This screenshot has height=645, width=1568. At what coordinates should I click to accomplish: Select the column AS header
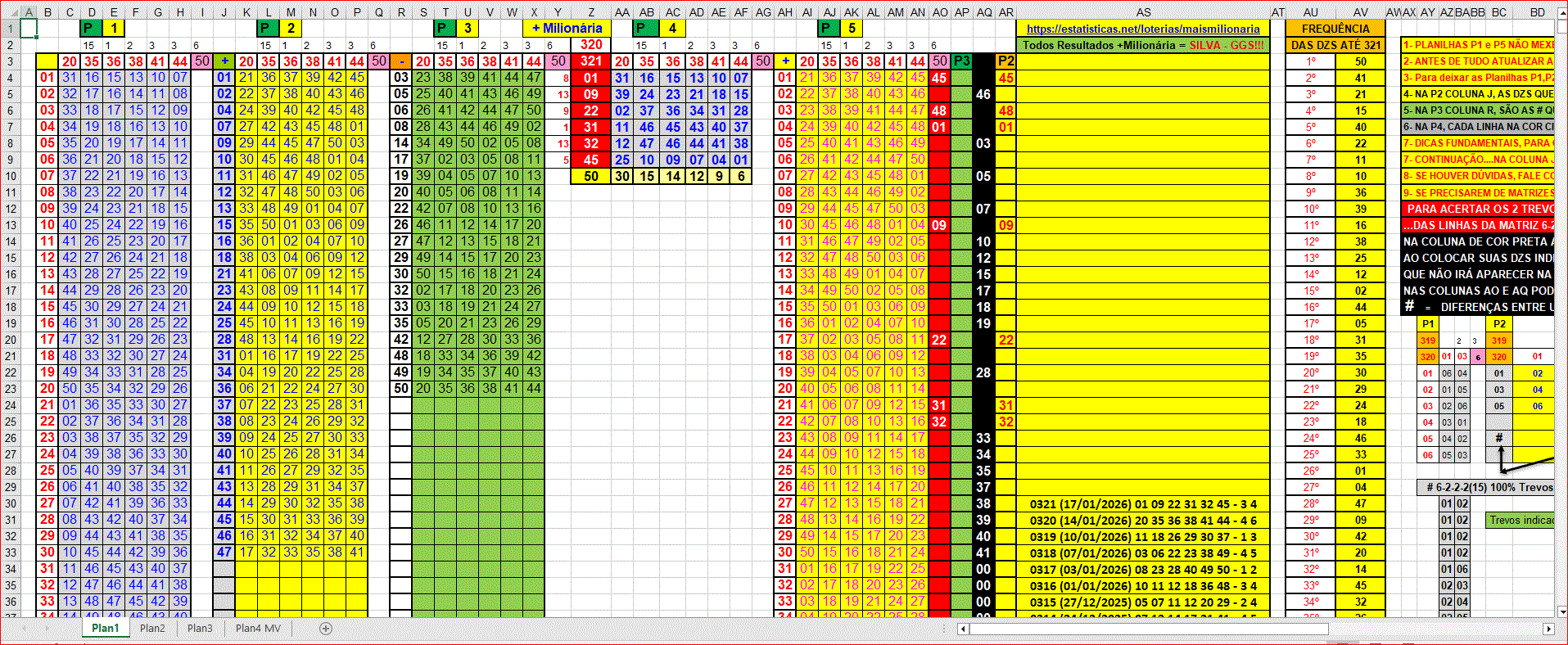[1143, 12]
